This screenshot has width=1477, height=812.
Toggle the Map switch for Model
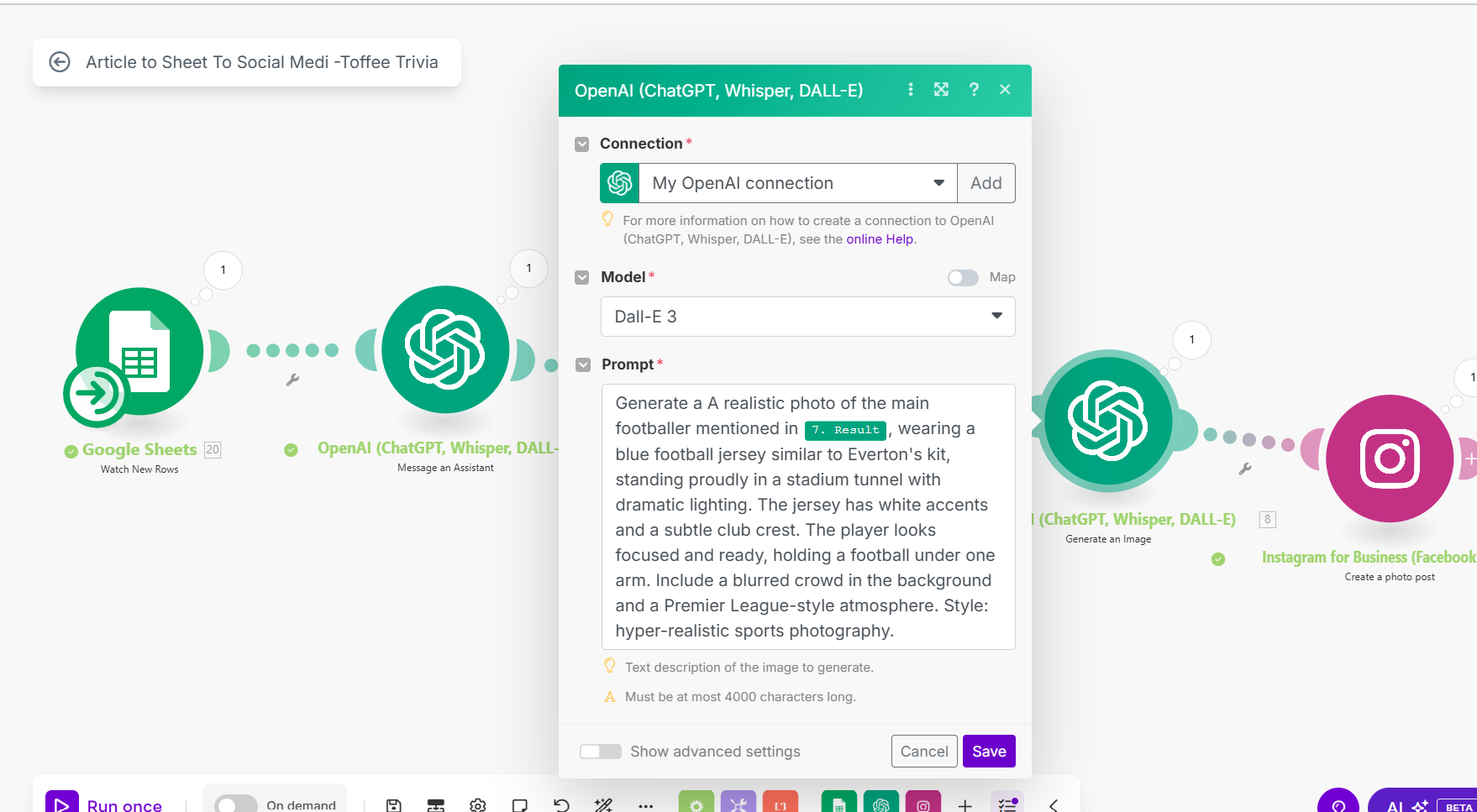(963, 278)
